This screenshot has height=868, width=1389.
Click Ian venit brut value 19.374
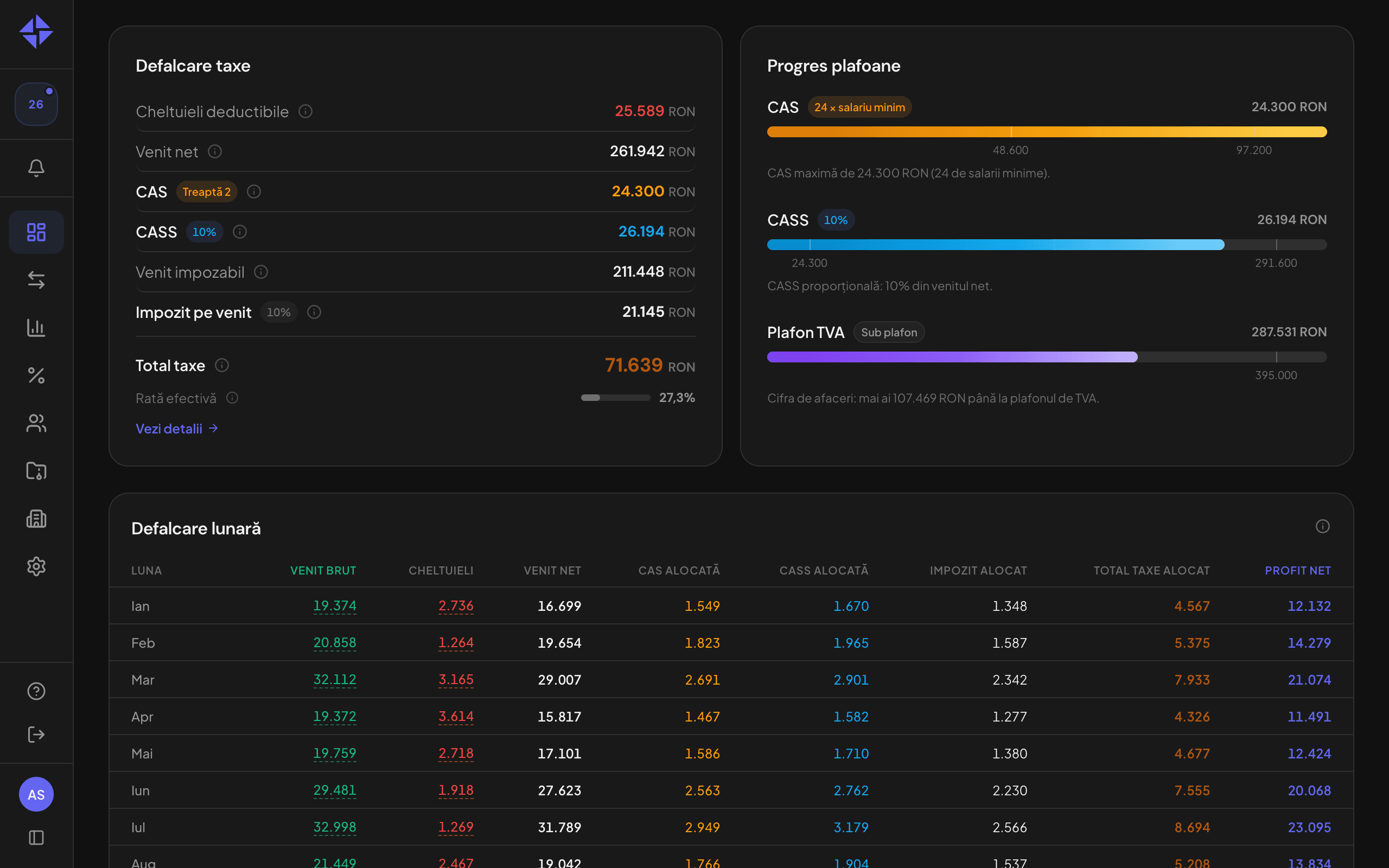(x=335, y=606)
